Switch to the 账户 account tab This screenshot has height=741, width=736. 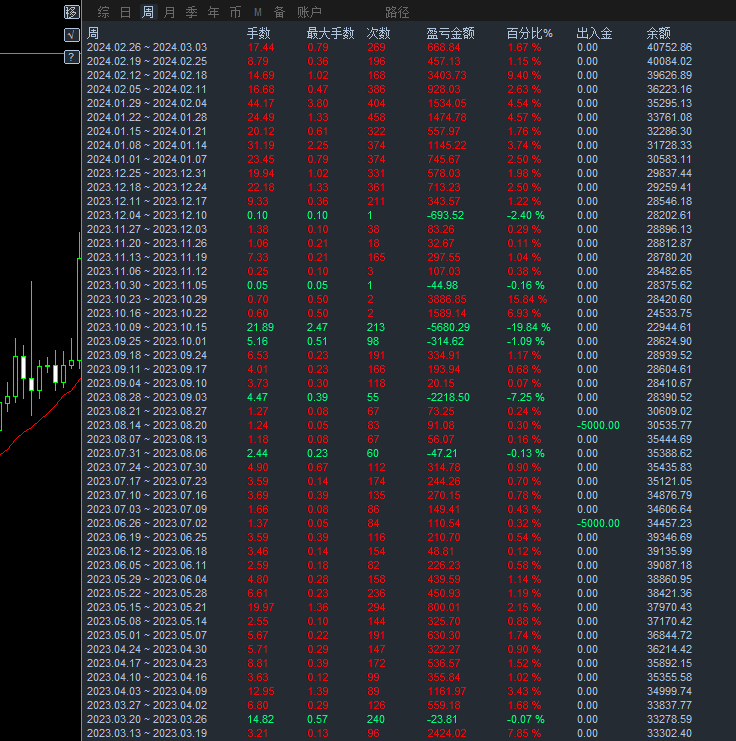pyautogui.click(x=309, y=12)
